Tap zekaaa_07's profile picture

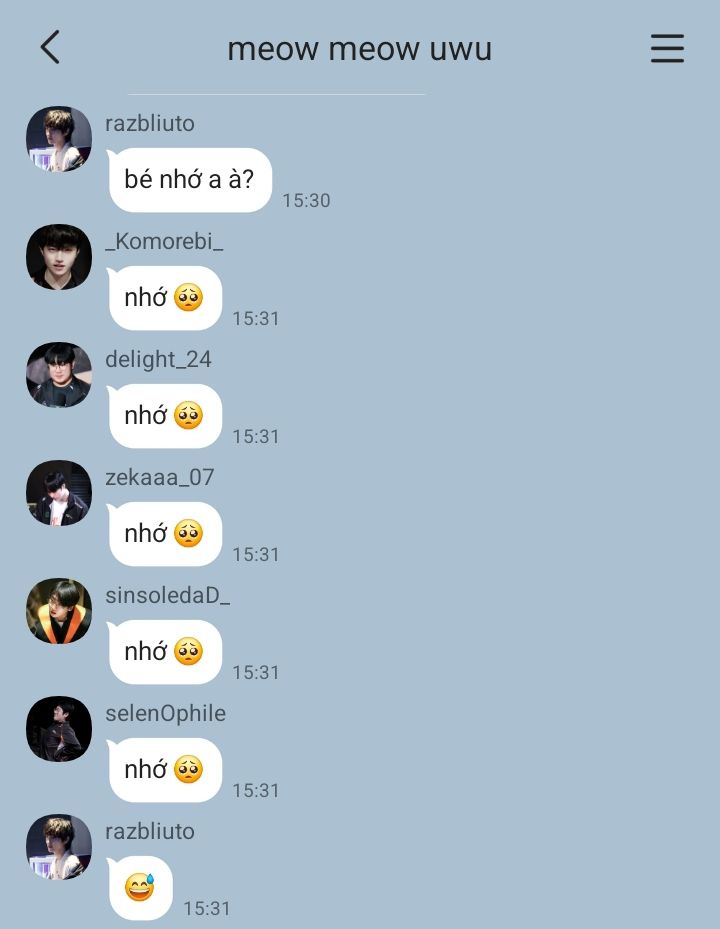[59, 493]
